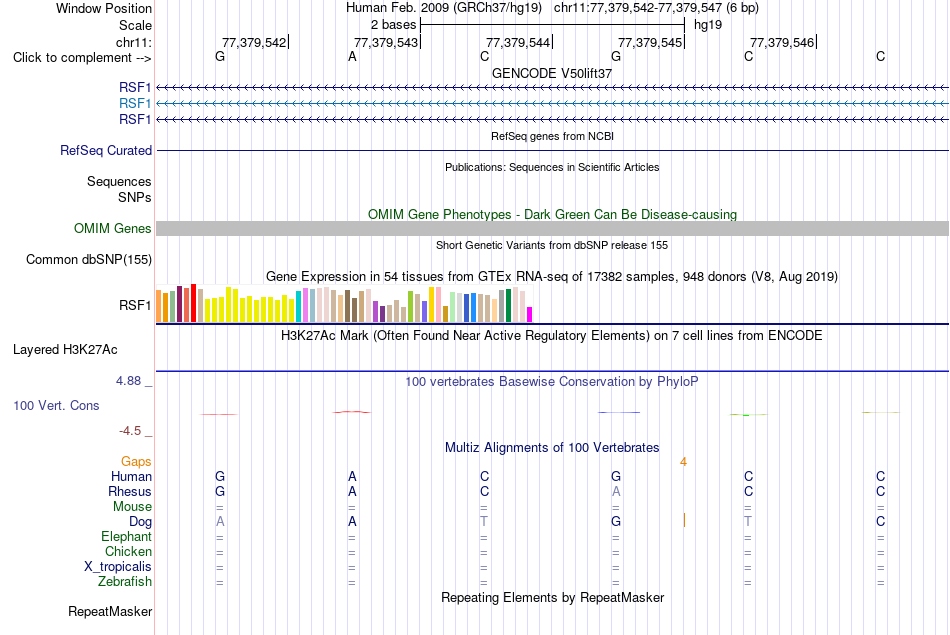Click the magenta last bar in GTEx chart

tap(530, 314)
